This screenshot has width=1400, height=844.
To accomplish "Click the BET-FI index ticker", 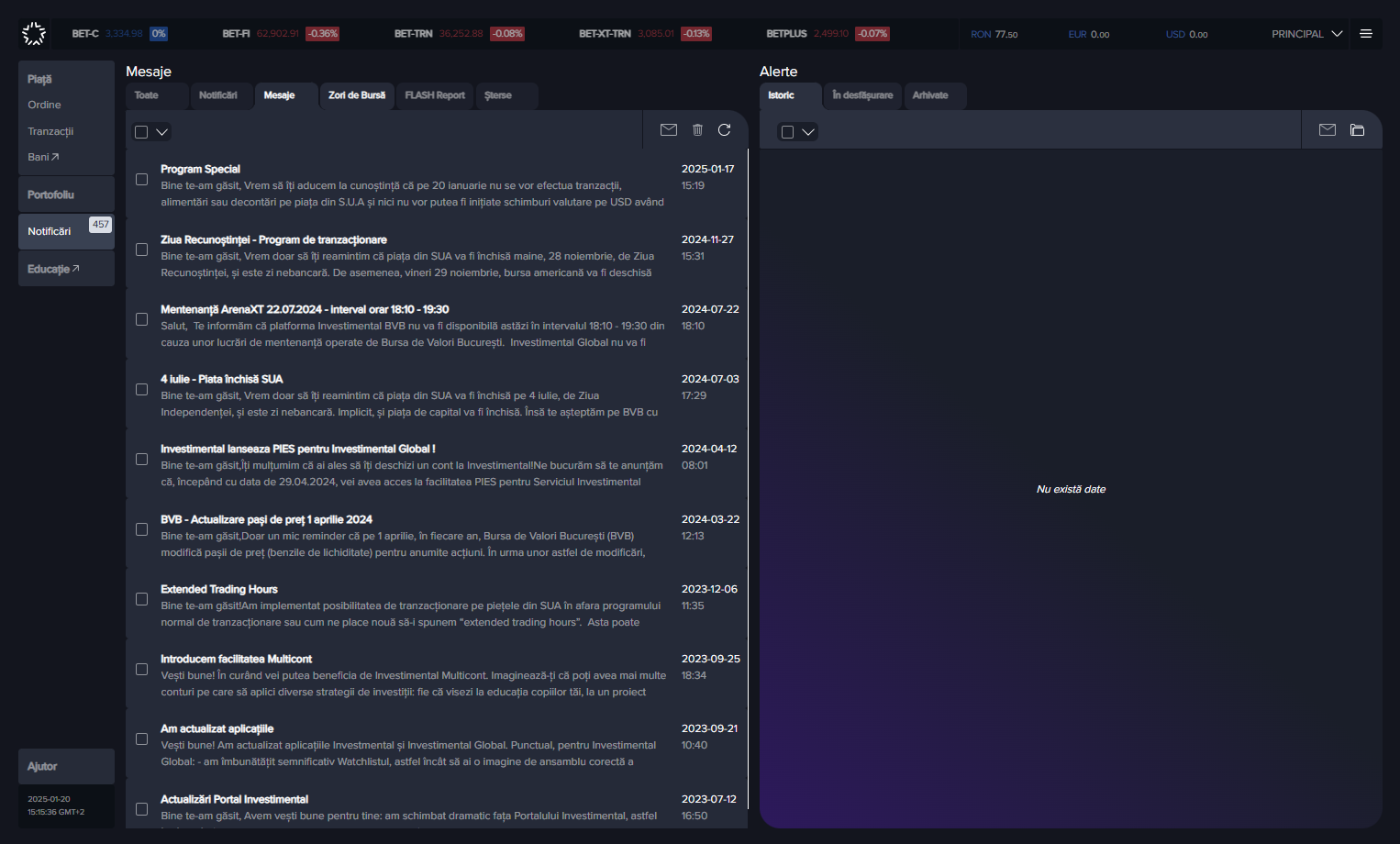I will 281,34.
